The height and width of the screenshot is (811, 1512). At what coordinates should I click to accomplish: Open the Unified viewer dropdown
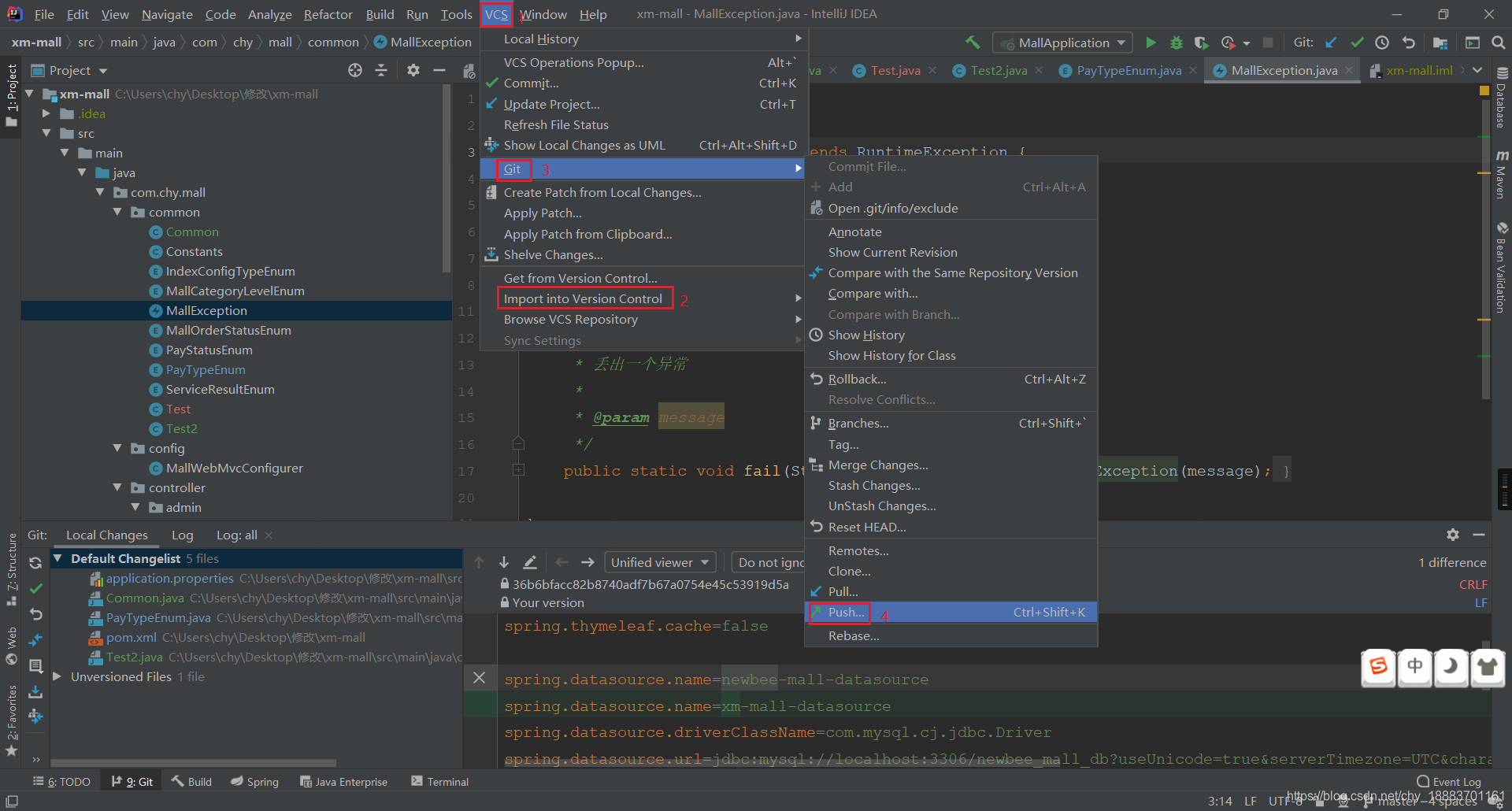click(x=660, y=562)
